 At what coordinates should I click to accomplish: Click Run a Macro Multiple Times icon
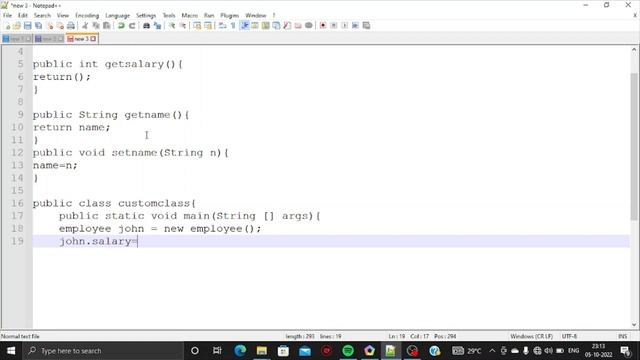point(355,26)
